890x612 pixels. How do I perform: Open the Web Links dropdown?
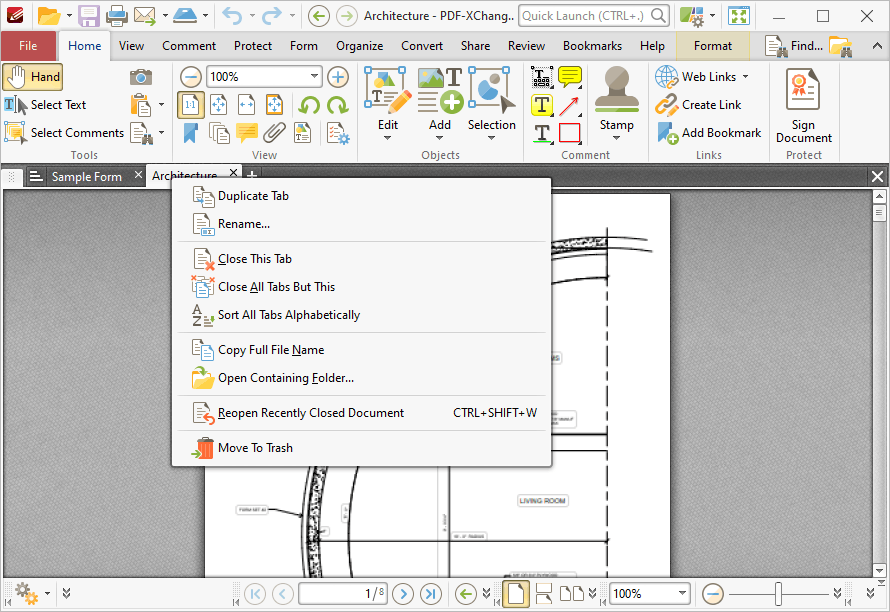[745, 77]
